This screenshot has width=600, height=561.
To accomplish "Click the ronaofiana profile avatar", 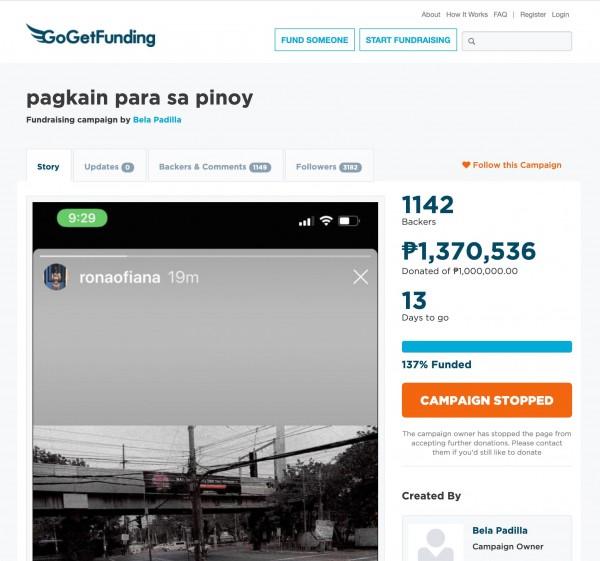I will (56, 277).
